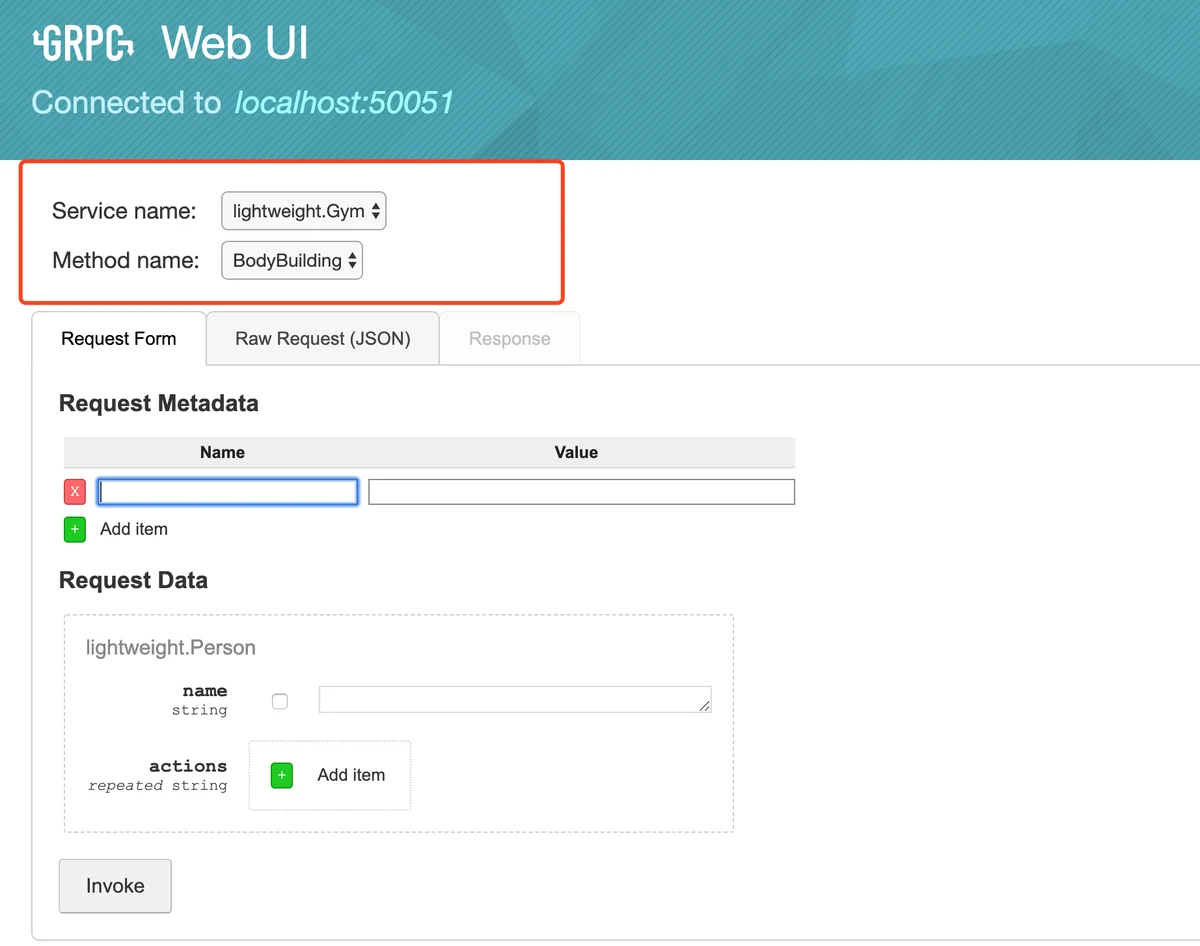The width and height of the screenshot is (1200, 946).
Task: Click the Request Metadata heading
Action: [x=159, y=403]
